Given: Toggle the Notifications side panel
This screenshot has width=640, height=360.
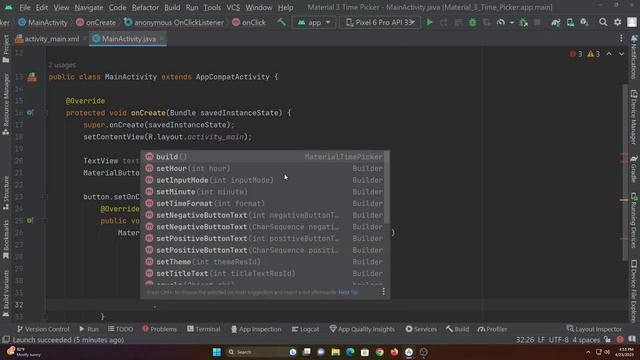Looking at the screenshot, I should pyautogui.click(x=634, y=57).
